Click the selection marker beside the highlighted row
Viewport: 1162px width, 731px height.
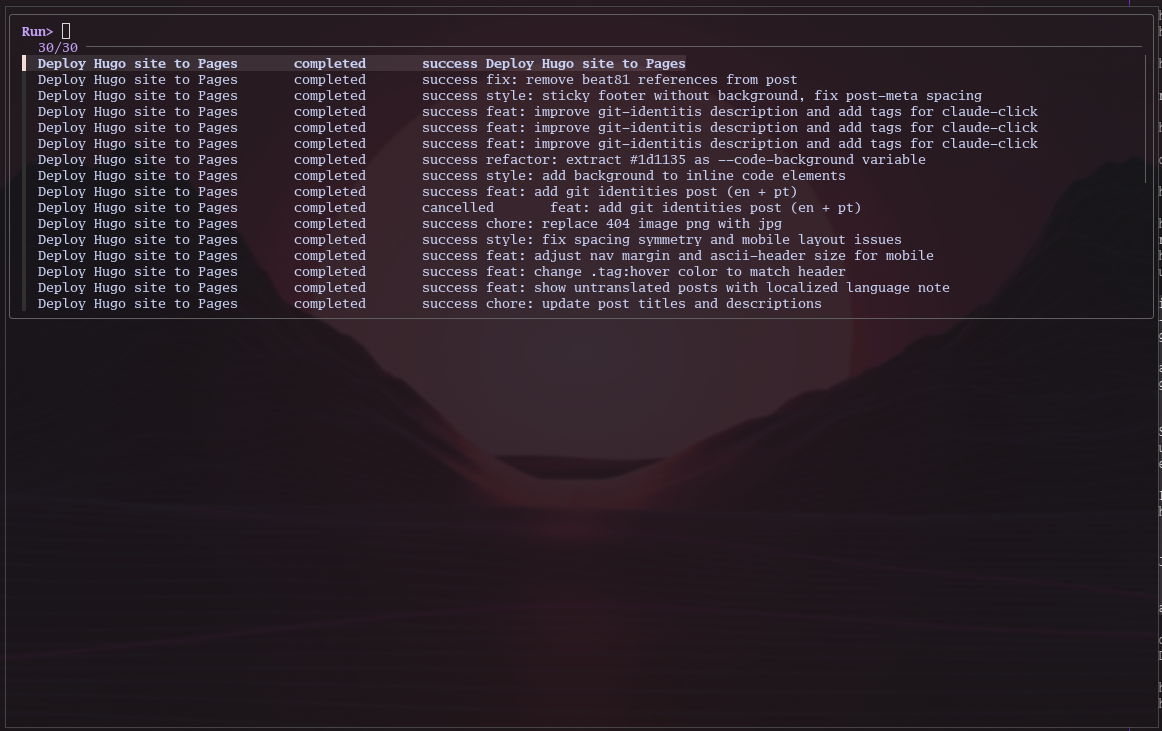pos(26,63)
